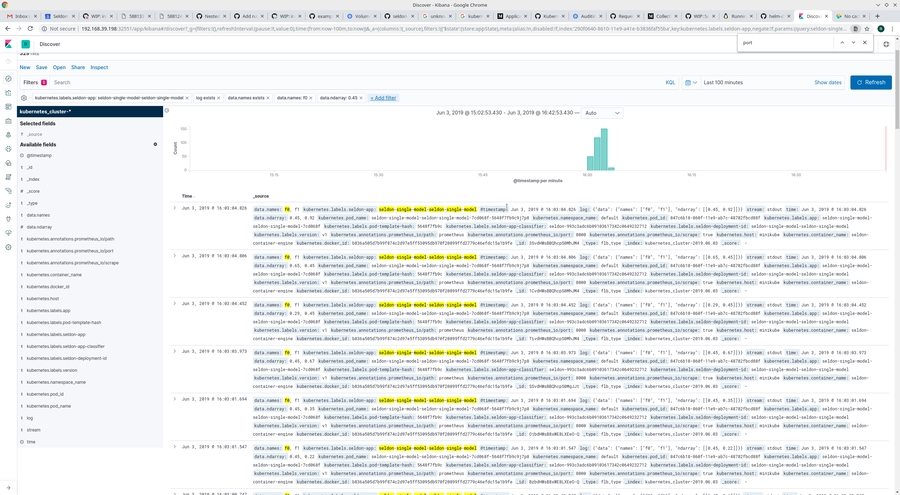The height and width of the screenshot is (495, 900).
Task: Jump to the previous find result
Action: coord(841,43)
